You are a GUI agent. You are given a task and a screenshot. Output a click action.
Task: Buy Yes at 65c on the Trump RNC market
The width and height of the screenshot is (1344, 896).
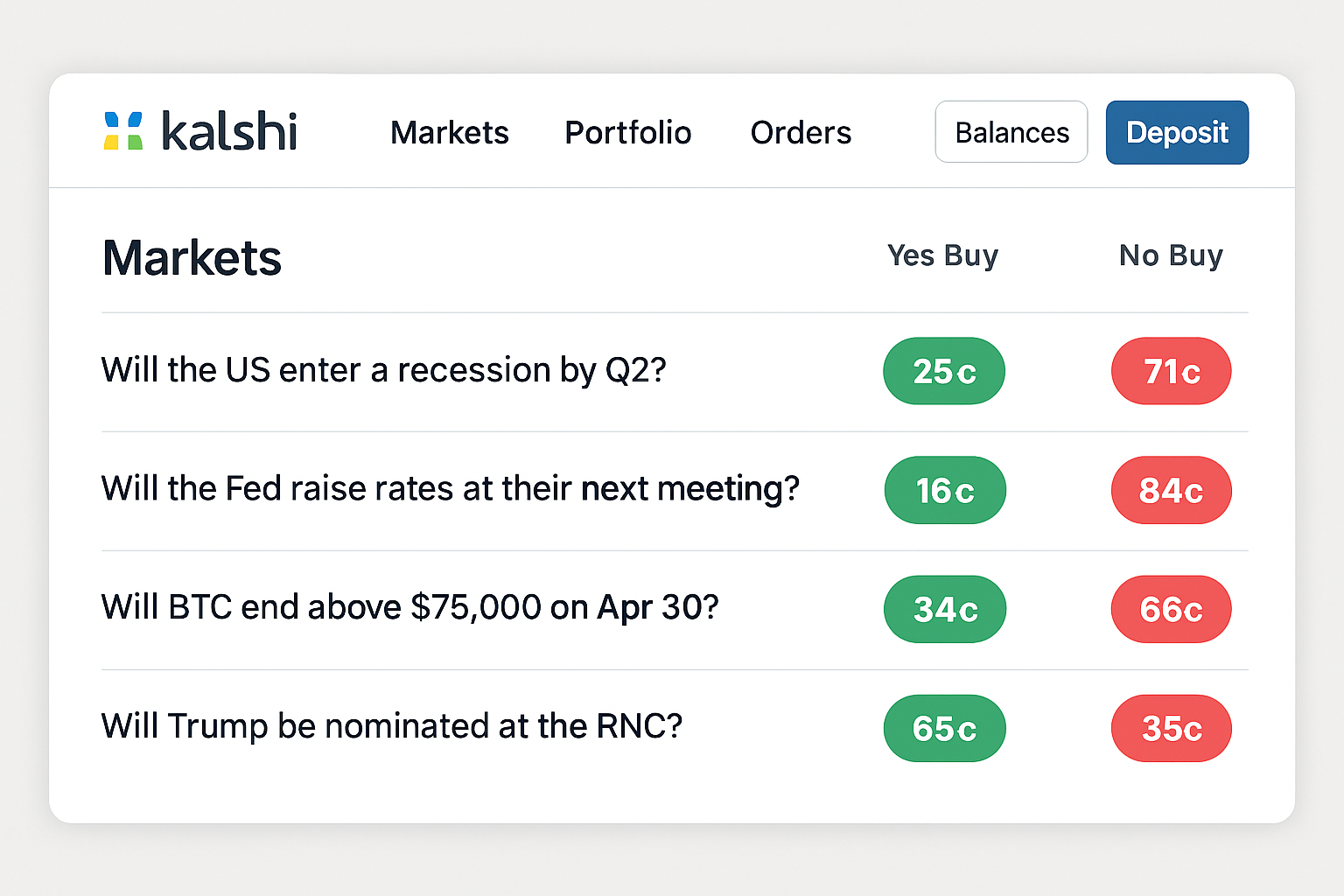[x=945, y=728]
